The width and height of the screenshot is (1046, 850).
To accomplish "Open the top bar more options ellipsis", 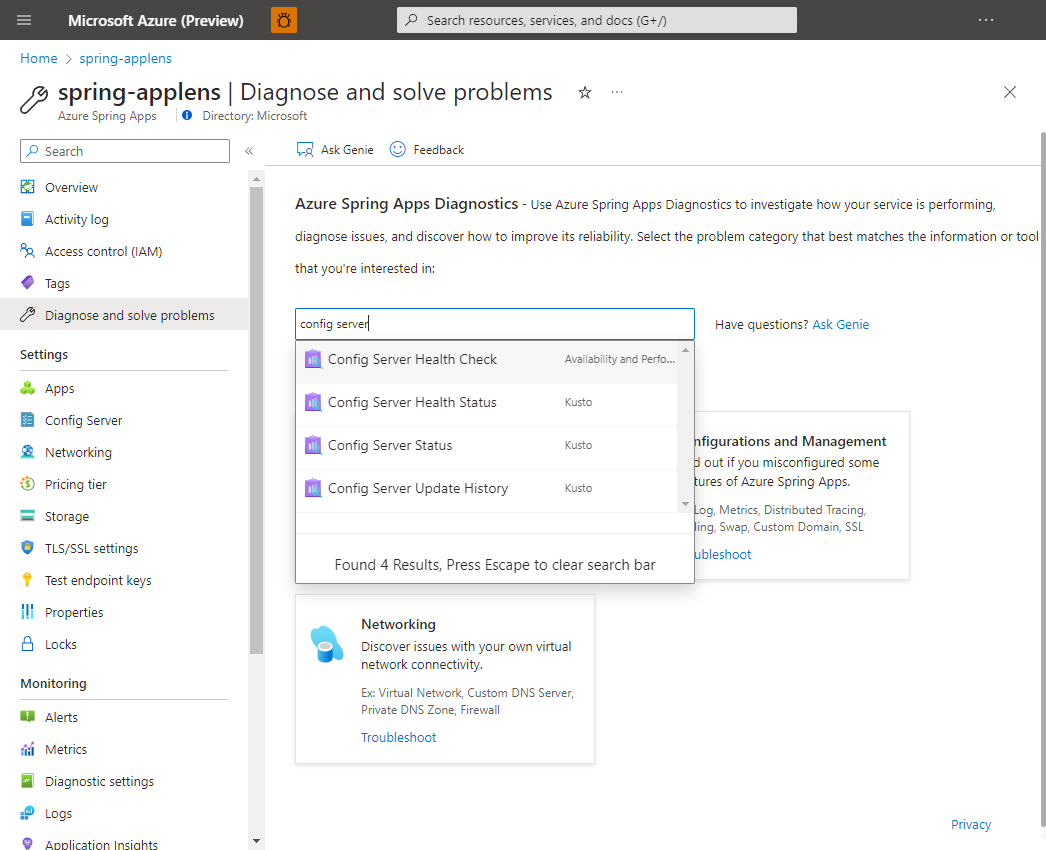I will (986, 20).
